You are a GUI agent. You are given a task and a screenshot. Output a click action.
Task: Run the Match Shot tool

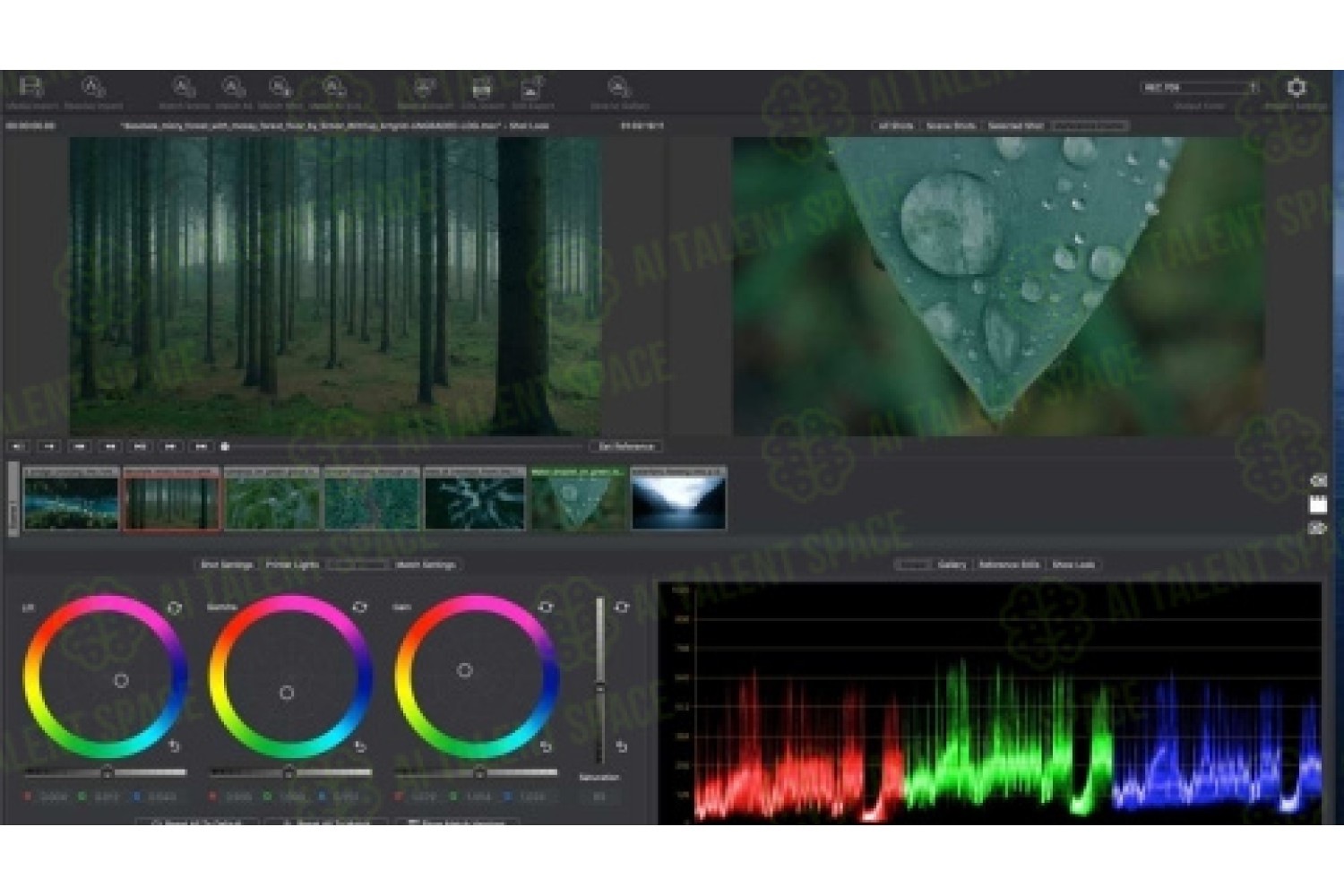click(280, 88)
